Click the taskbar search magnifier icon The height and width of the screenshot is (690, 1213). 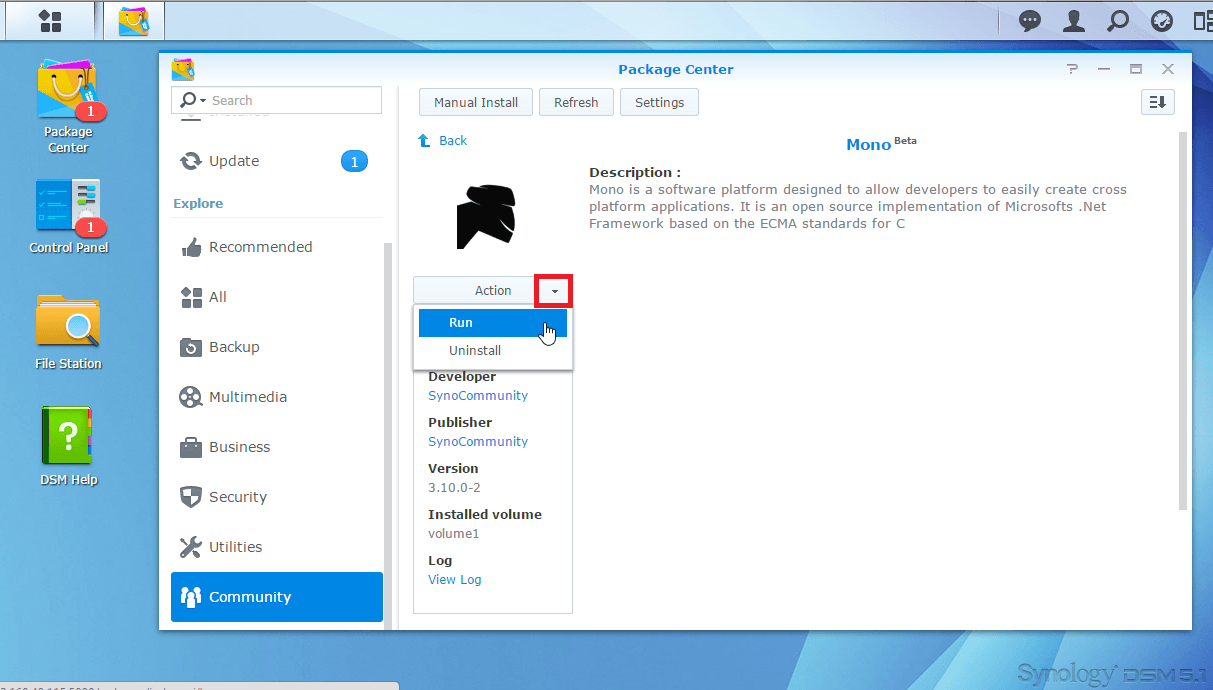coord(1118,21)
